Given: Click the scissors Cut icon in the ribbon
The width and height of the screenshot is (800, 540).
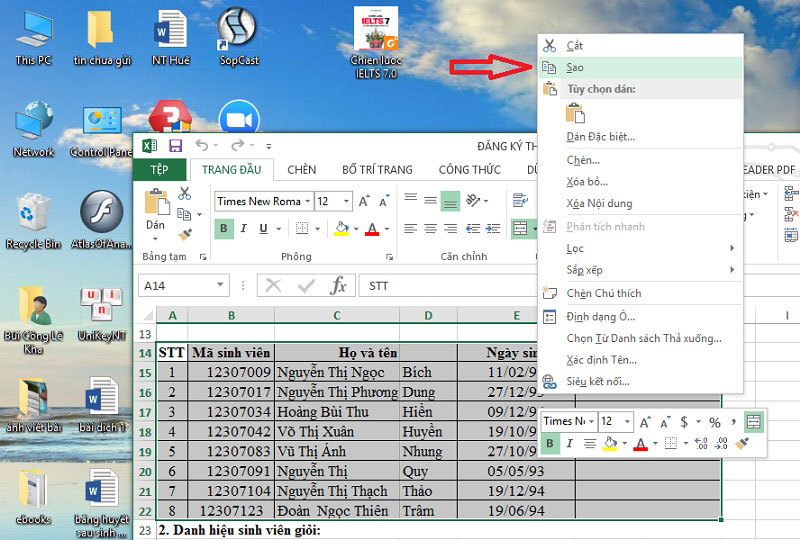Looking at the screenshot, I should pos(184,193).
